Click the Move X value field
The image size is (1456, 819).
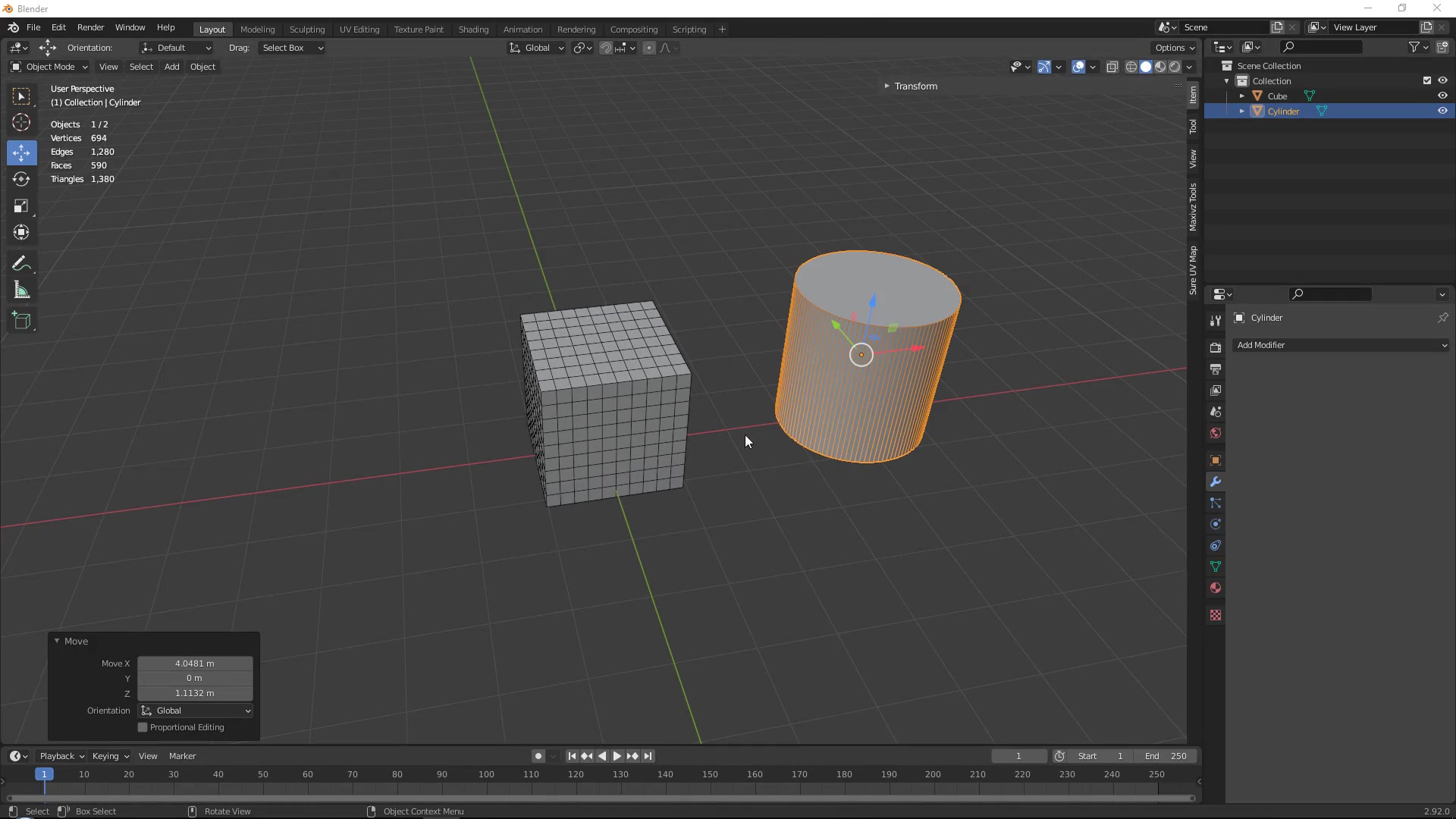[195, 664]
